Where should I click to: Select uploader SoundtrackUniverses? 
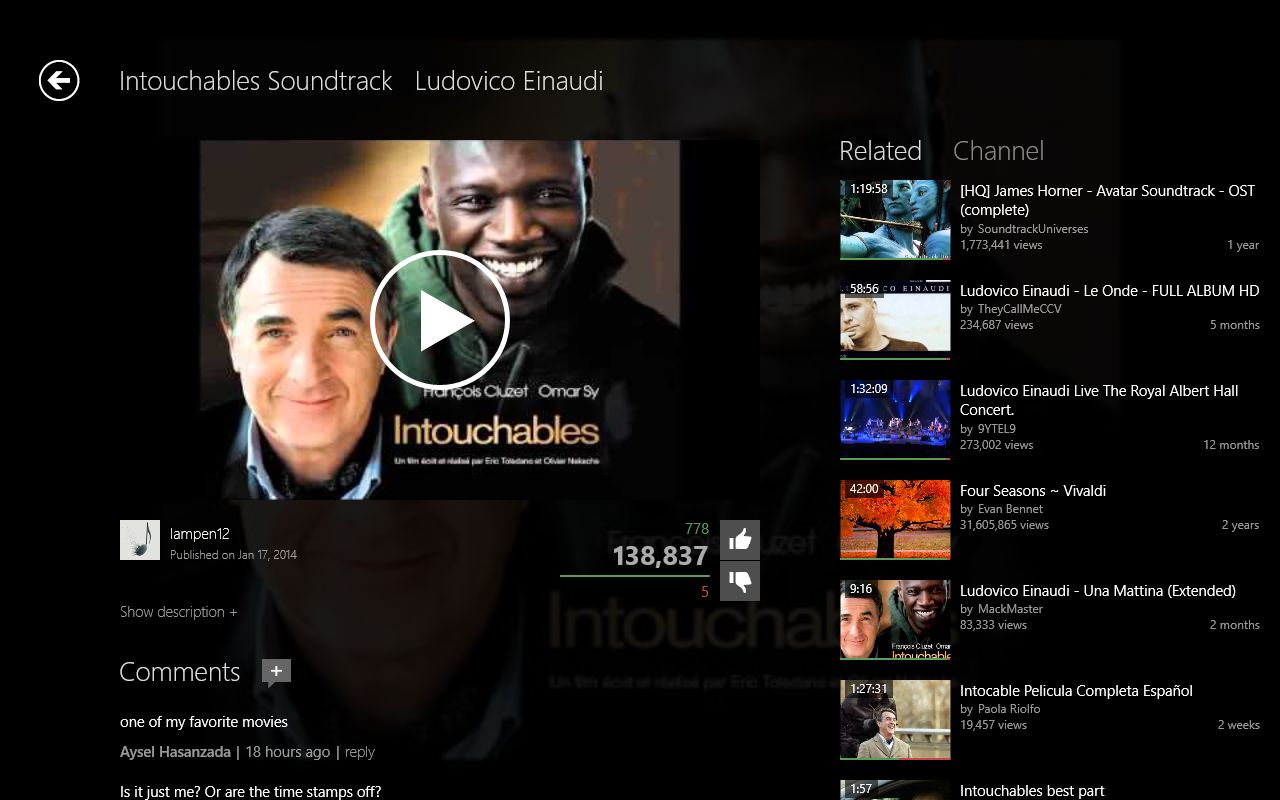point(1033,229)
